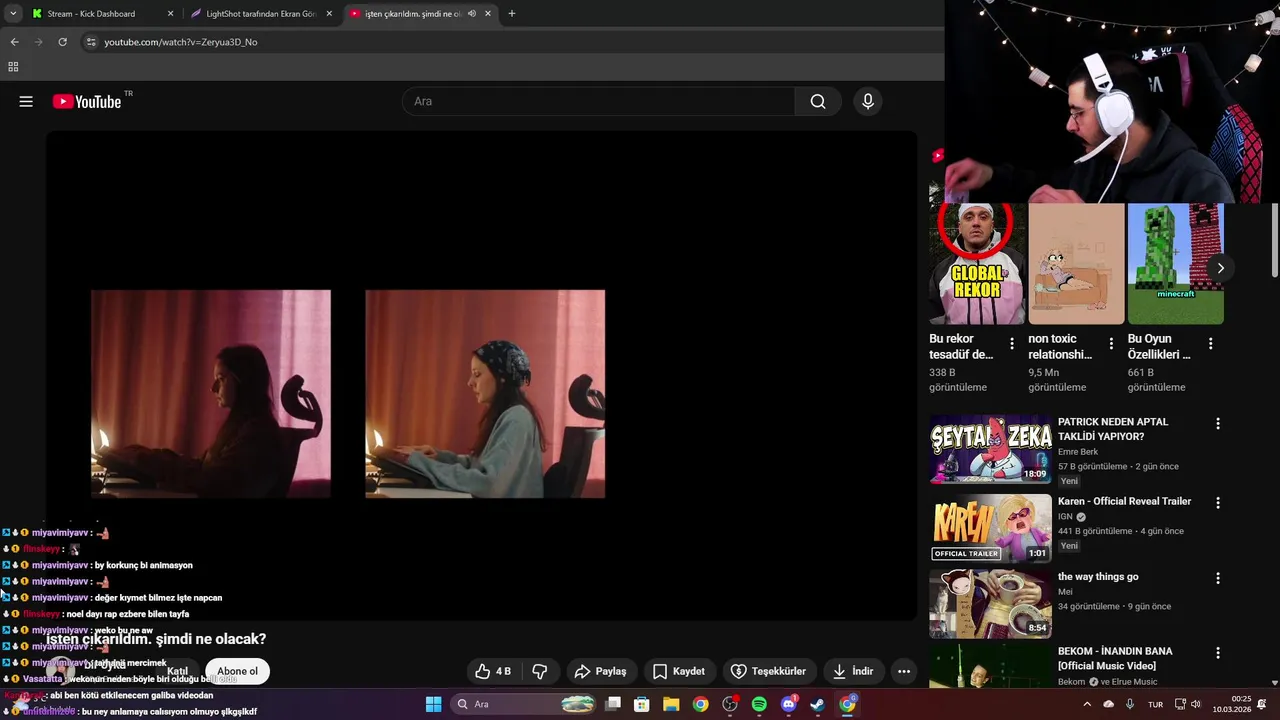Open the GLOBAL REKOR short thumbnail
Image resolution: width=1280 pixels, height=720 pixels.
click(x=977, y=264)
